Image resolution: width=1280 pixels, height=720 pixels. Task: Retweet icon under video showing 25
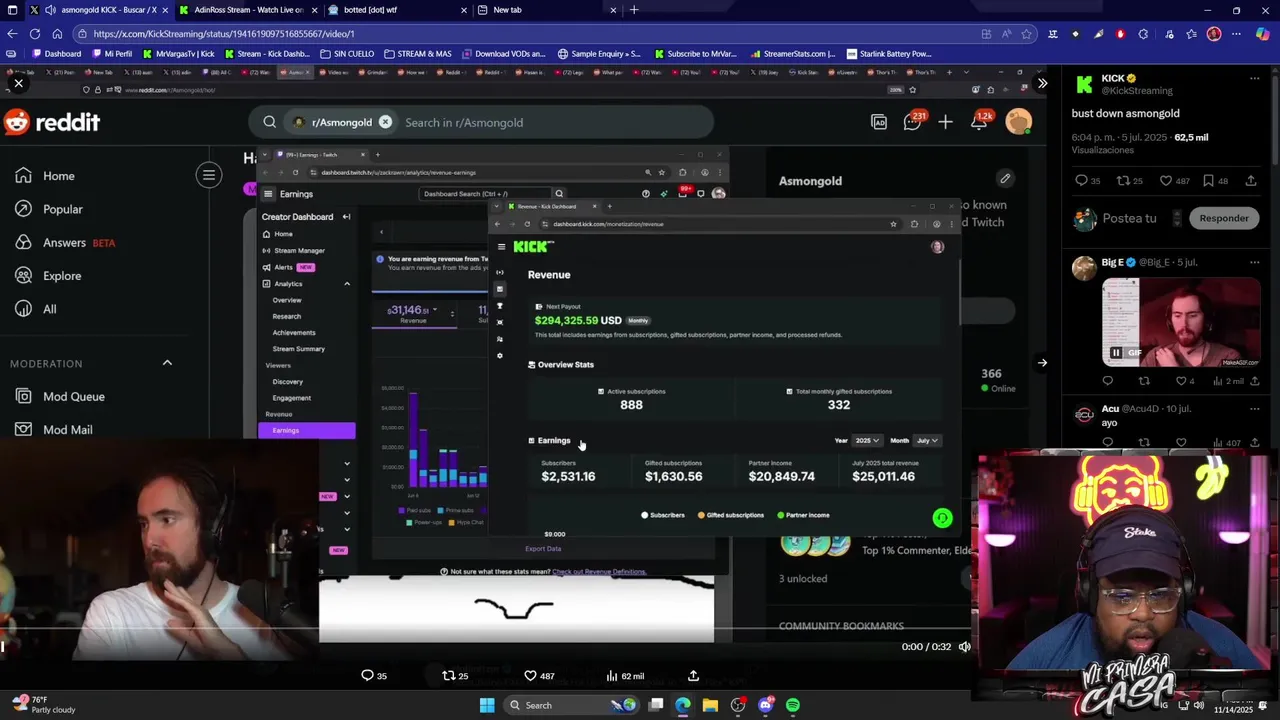tap(455, 676)
